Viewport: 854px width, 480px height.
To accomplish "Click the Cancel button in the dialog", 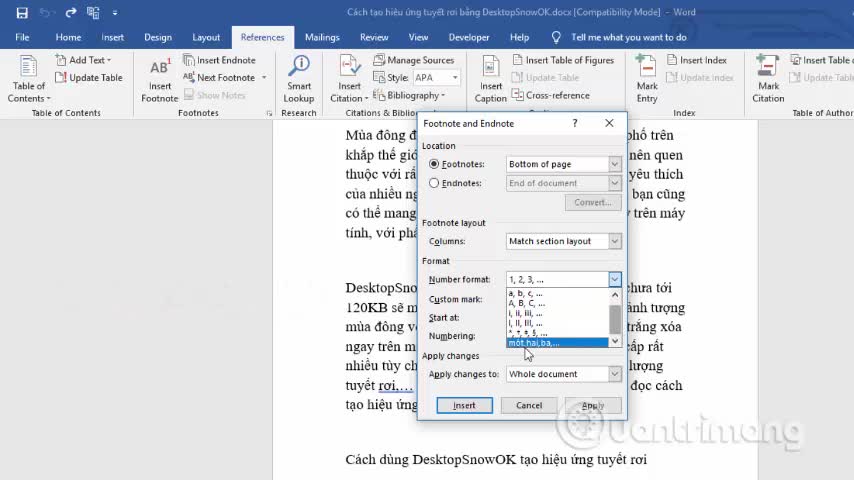I will coord(529,405).
